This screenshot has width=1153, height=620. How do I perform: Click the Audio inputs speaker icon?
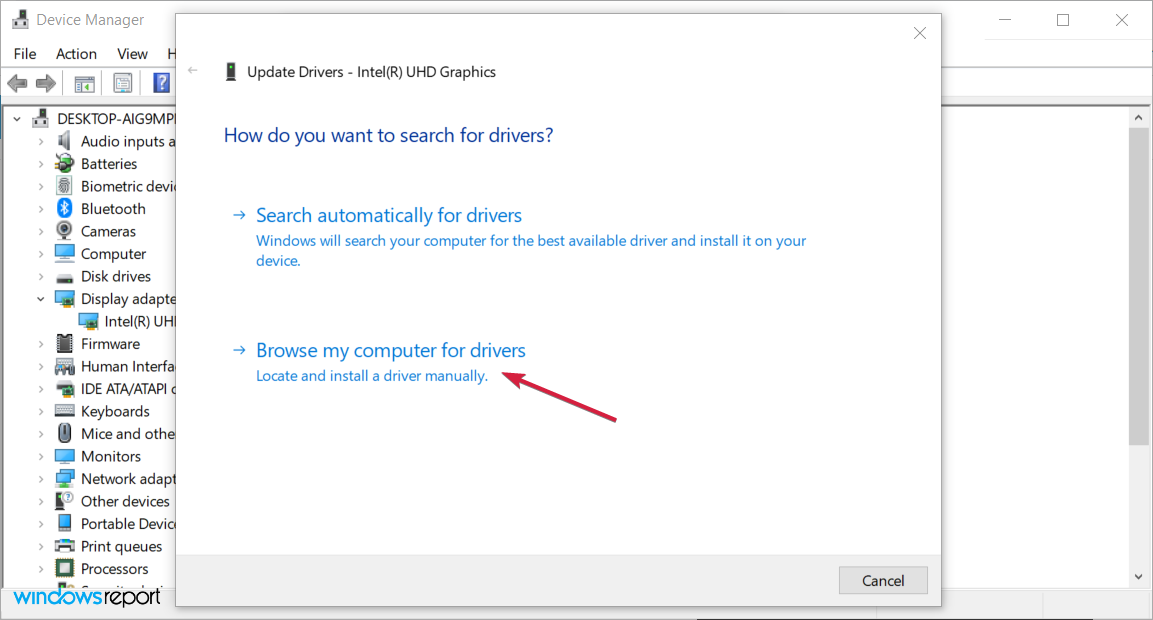click(65, 140)
